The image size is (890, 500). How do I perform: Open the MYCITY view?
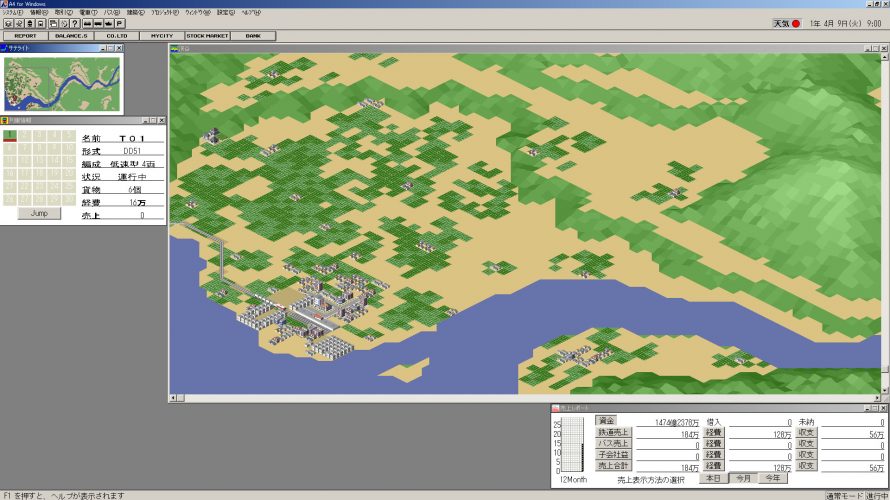(x=162, y=36)
